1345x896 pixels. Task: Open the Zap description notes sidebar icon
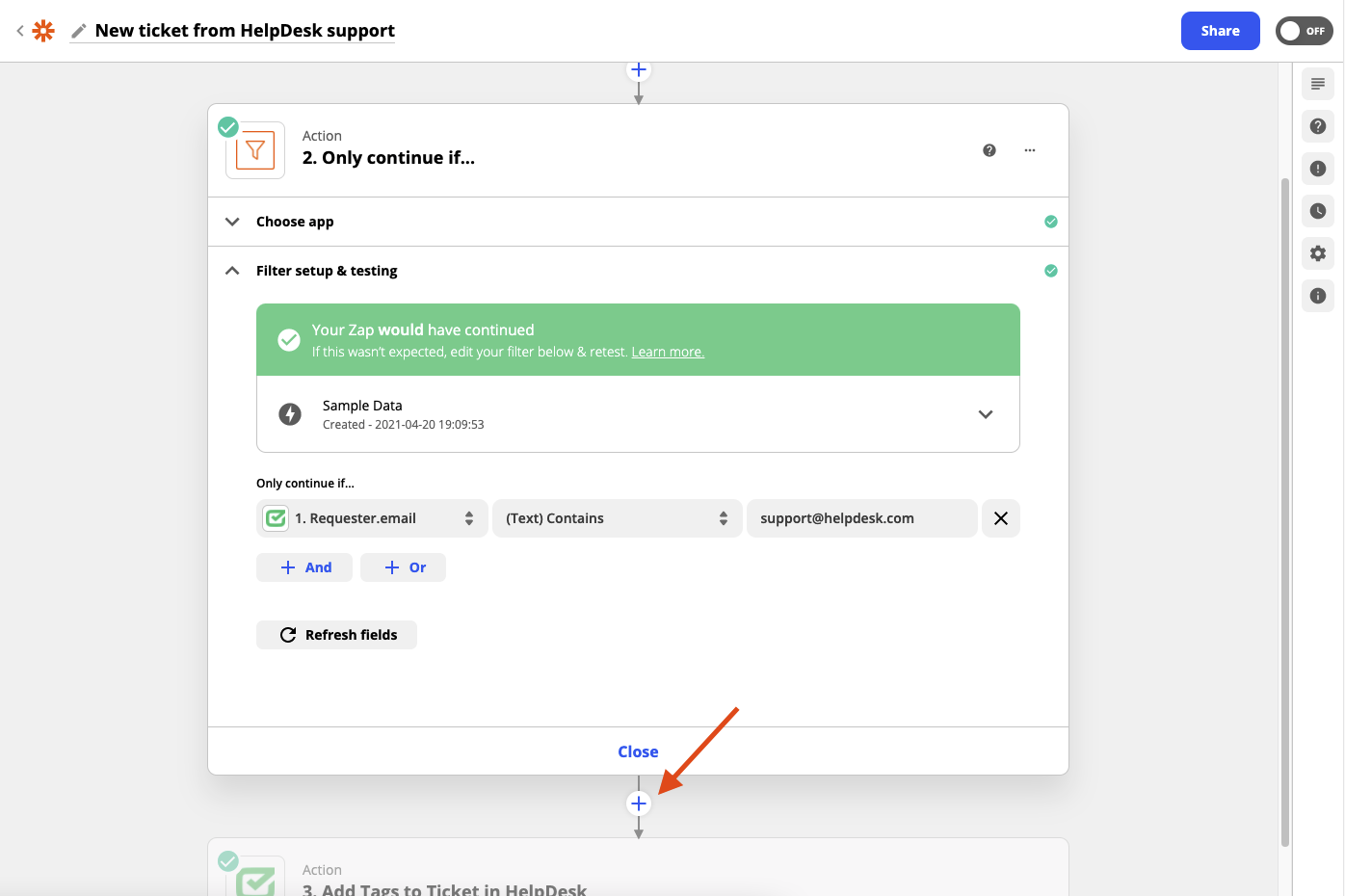click(1318, 84)
